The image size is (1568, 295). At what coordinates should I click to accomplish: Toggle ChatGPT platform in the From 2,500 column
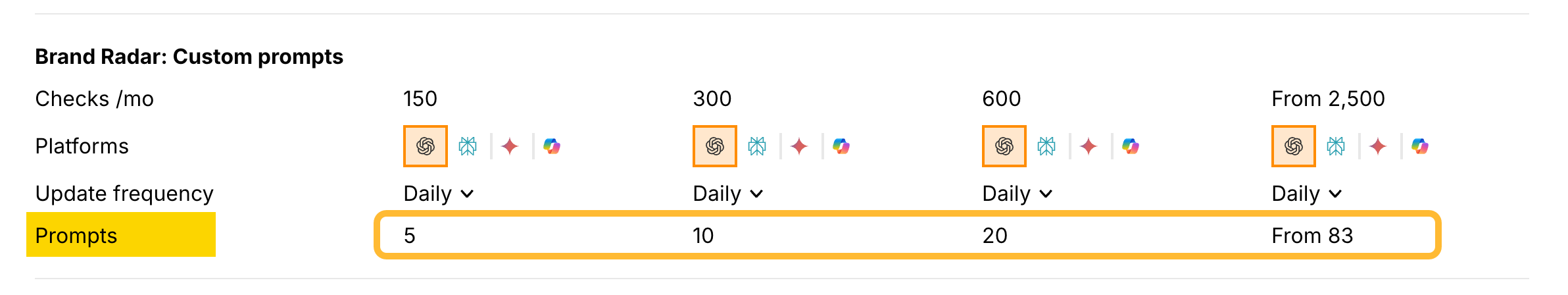pos(1294,146)
